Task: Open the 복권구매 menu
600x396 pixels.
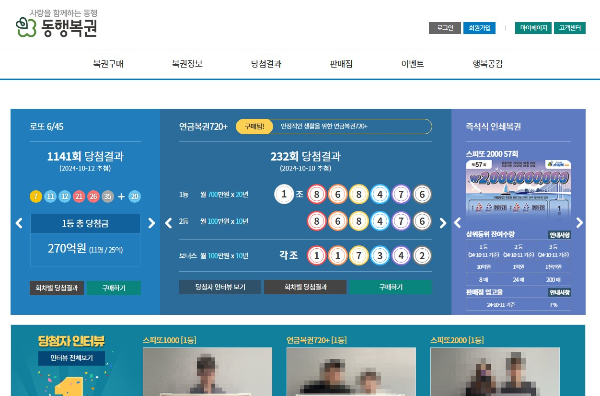Action: click(108, 64)
